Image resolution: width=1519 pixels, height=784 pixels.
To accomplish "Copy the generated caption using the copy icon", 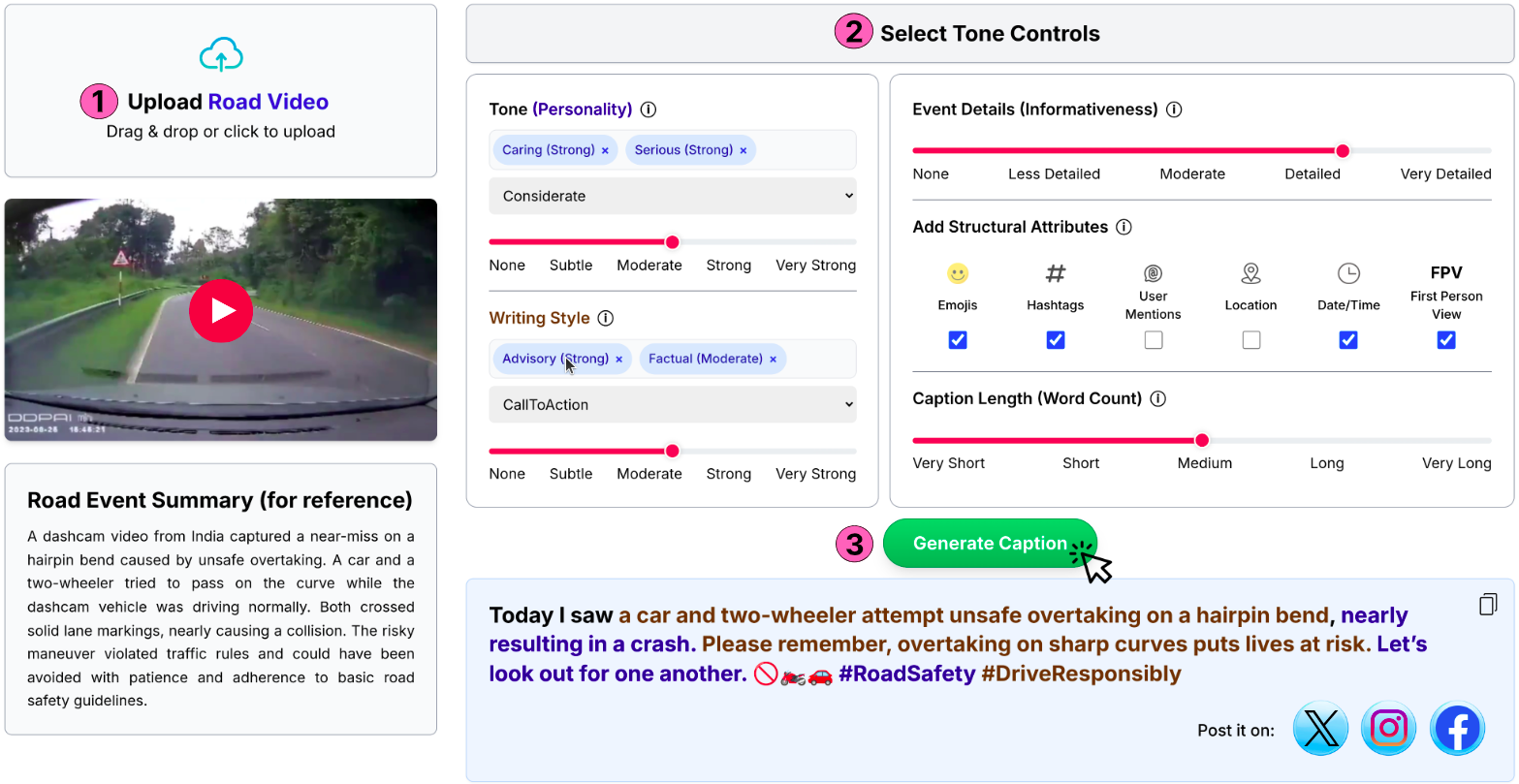I will pos(1488,604).
